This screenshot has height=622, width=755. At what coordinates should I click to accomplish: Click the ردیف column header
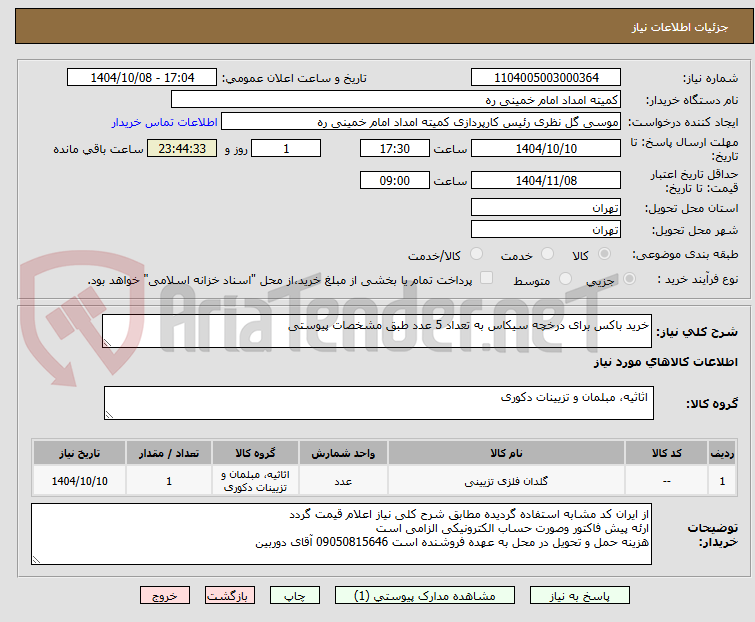pos(722,453)
